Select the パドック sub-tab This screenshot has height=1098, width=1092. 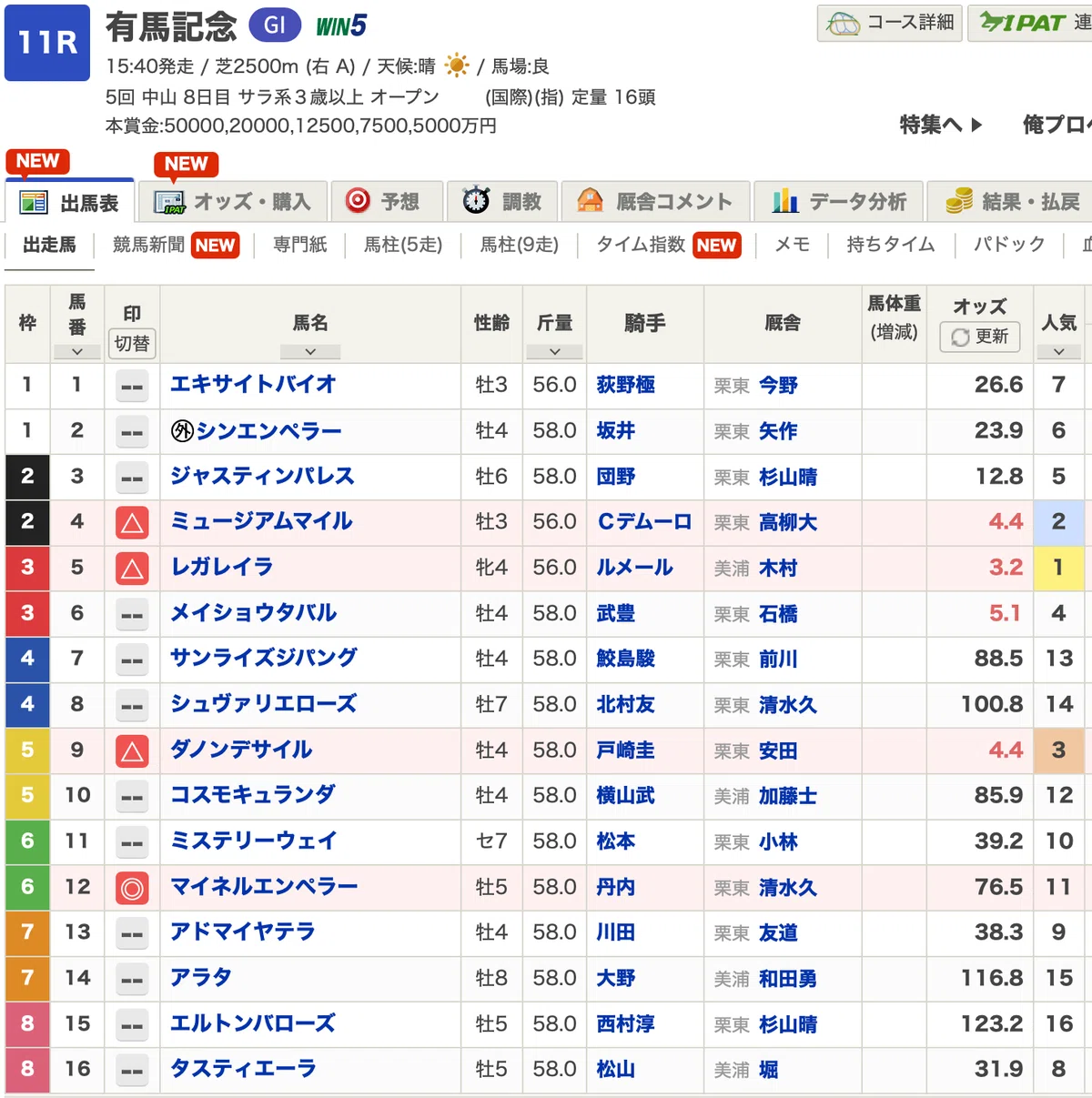coord(1008,245)
